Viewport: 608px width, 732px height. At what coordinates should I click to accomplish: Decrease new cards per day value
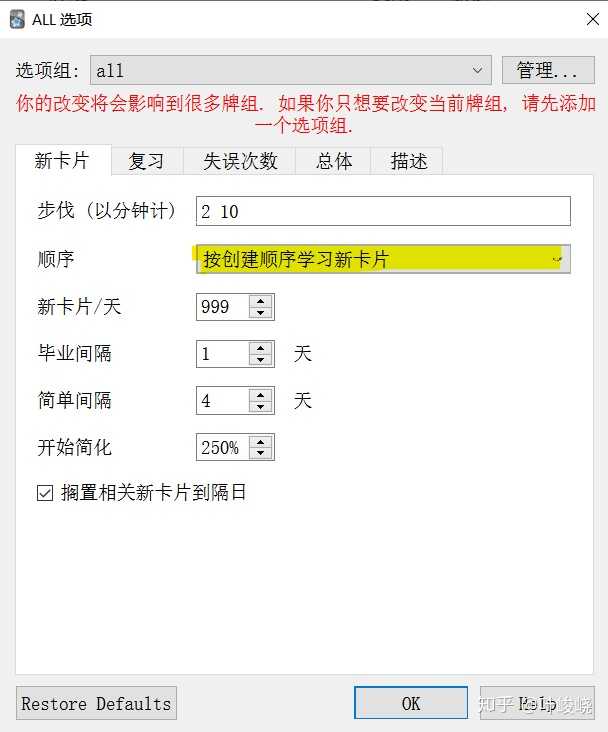(x=261, y=313)
